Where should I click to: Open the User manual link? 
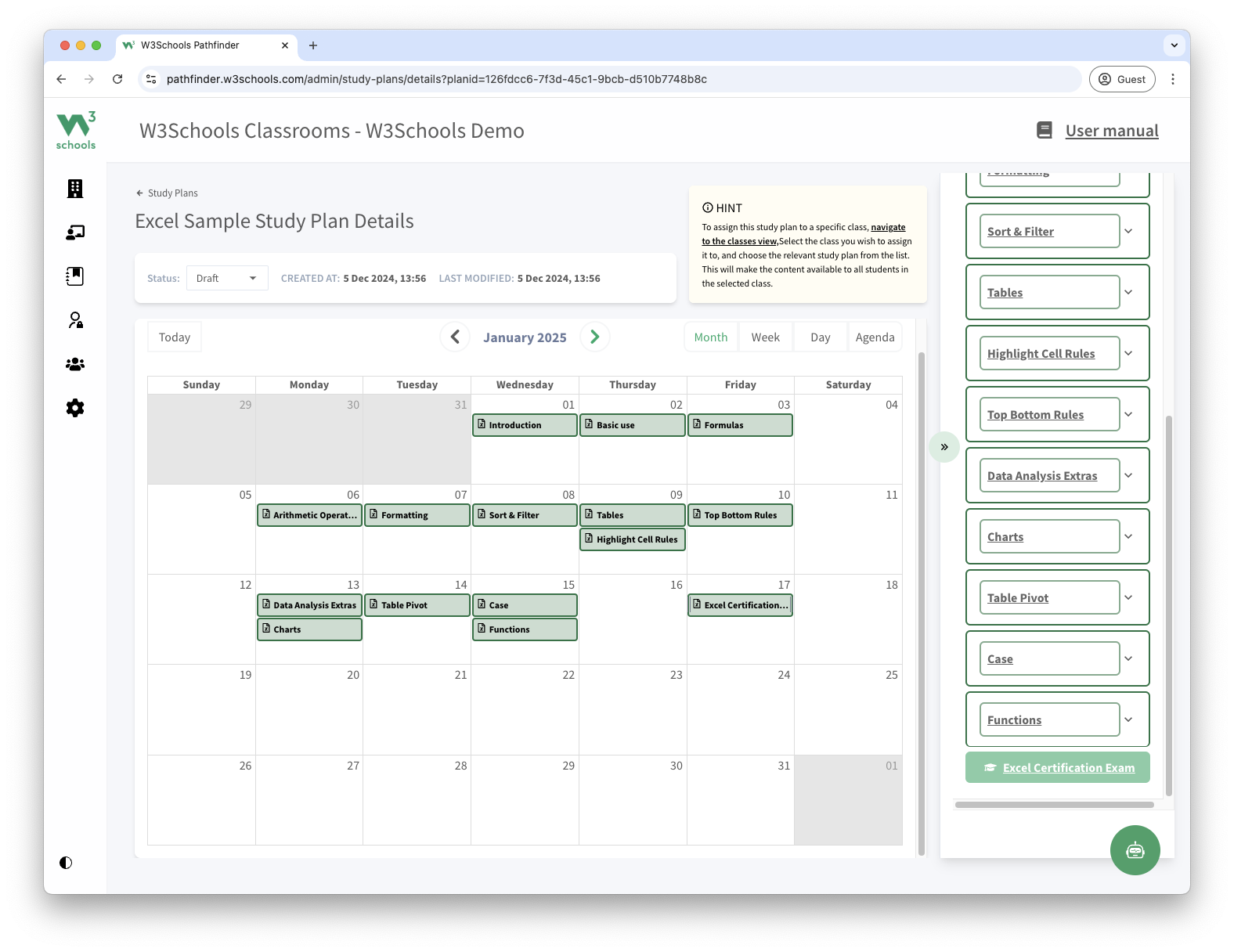[x=1111, y=131]
